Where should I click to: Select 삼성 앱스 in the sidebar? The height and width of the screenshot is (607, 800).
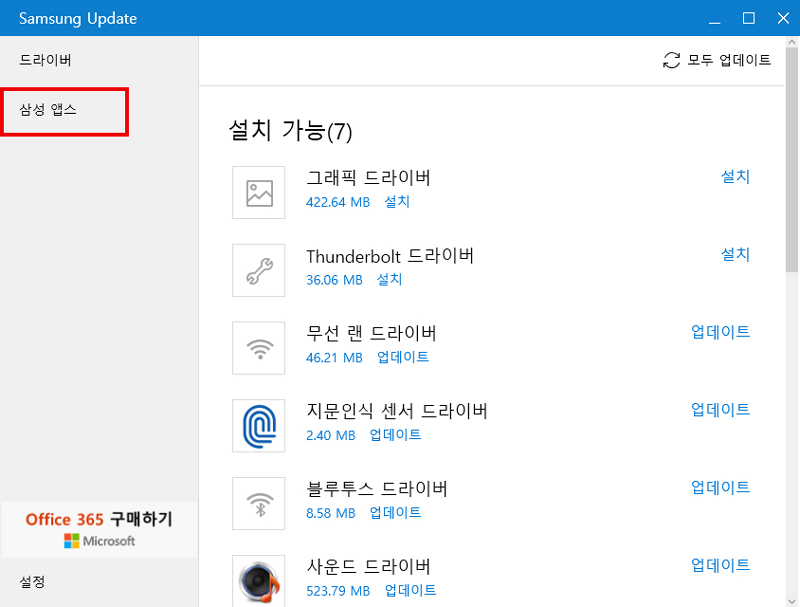[48, 110]
